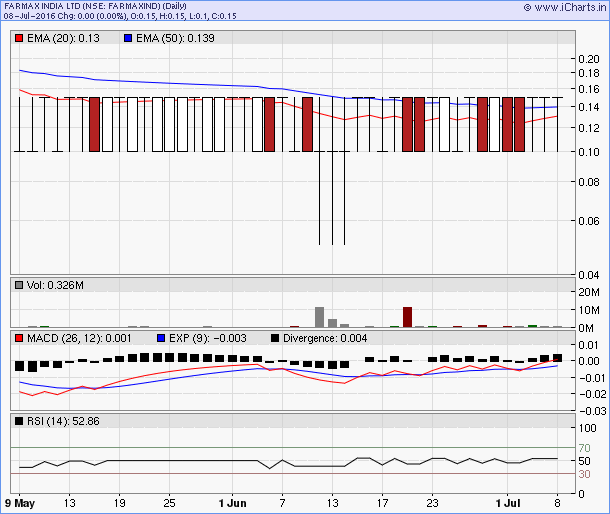Click the 8 date axis label
610x514 pixels.
tap(557, 503)
